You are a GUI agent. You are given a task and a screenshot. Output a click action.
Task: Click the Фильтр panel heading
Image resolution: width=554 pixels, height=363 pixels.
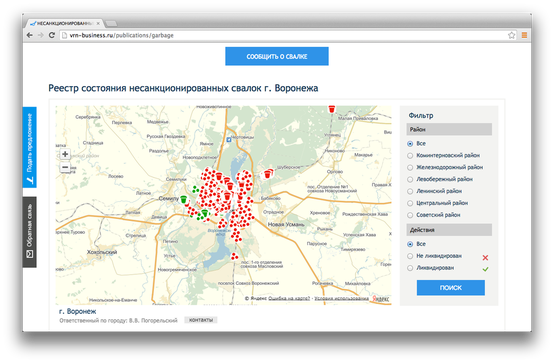(421, 116)
